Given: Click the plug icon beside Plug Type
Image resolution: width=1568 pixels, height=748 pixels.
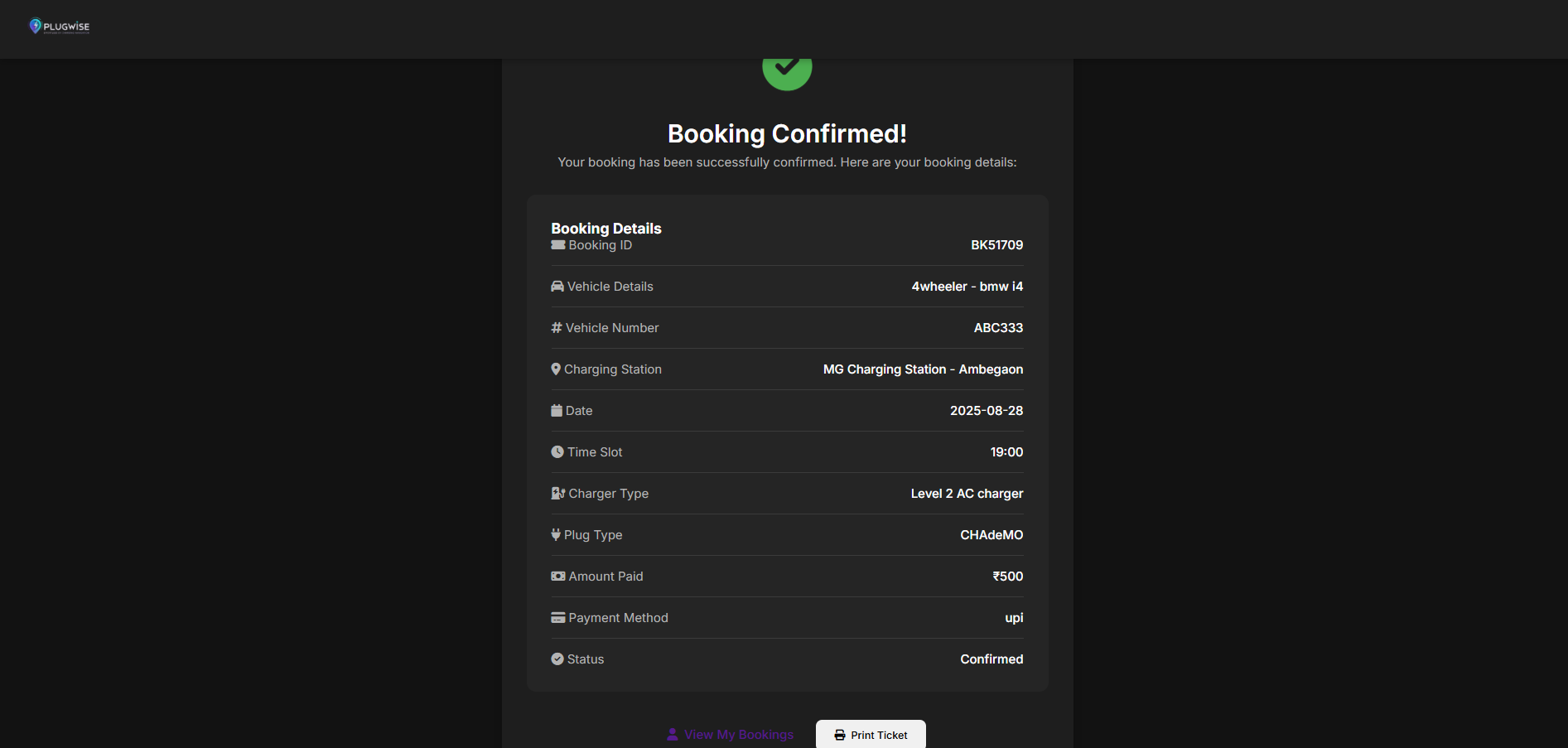Looking at the screenshot, I should pos(556,535).
